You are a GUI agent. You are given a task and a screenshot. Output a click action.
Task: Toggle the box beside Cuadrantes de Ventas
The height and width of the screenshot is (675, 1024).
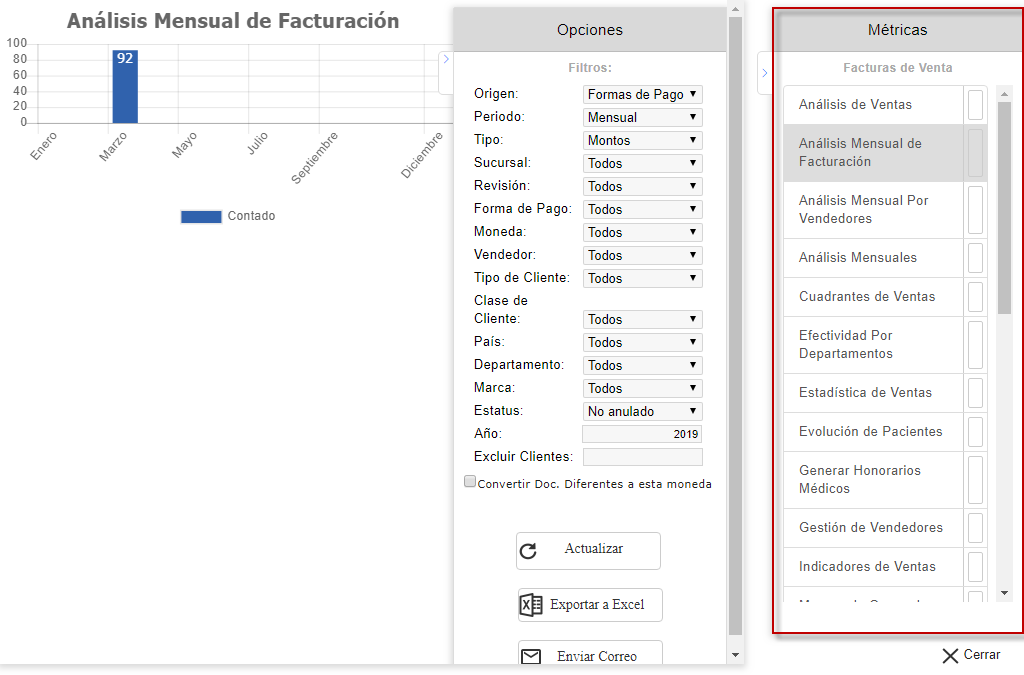click(975, 297)
